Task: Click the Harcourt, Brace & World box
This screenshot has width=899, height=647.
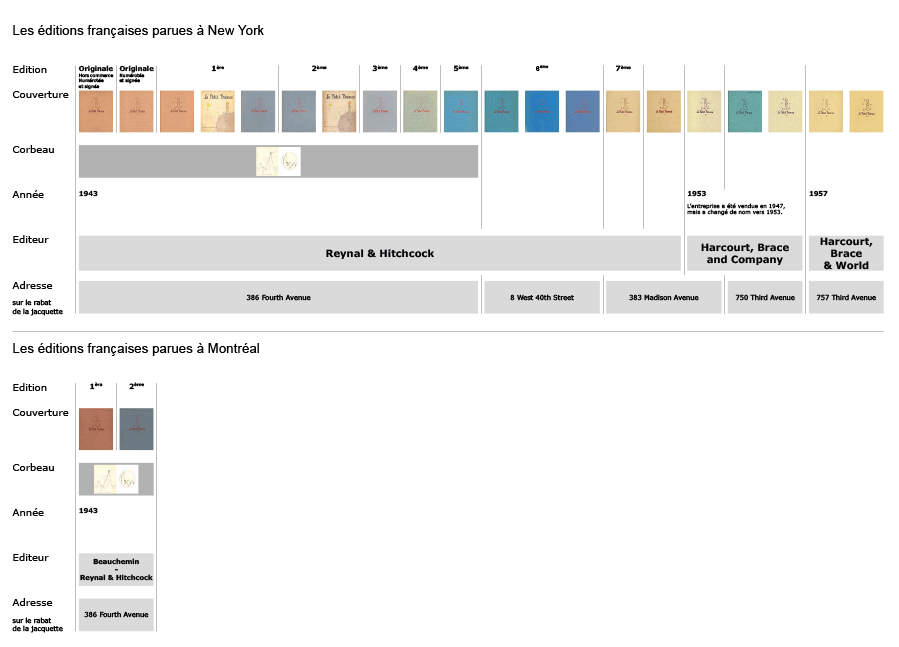Action: point(846,253)
